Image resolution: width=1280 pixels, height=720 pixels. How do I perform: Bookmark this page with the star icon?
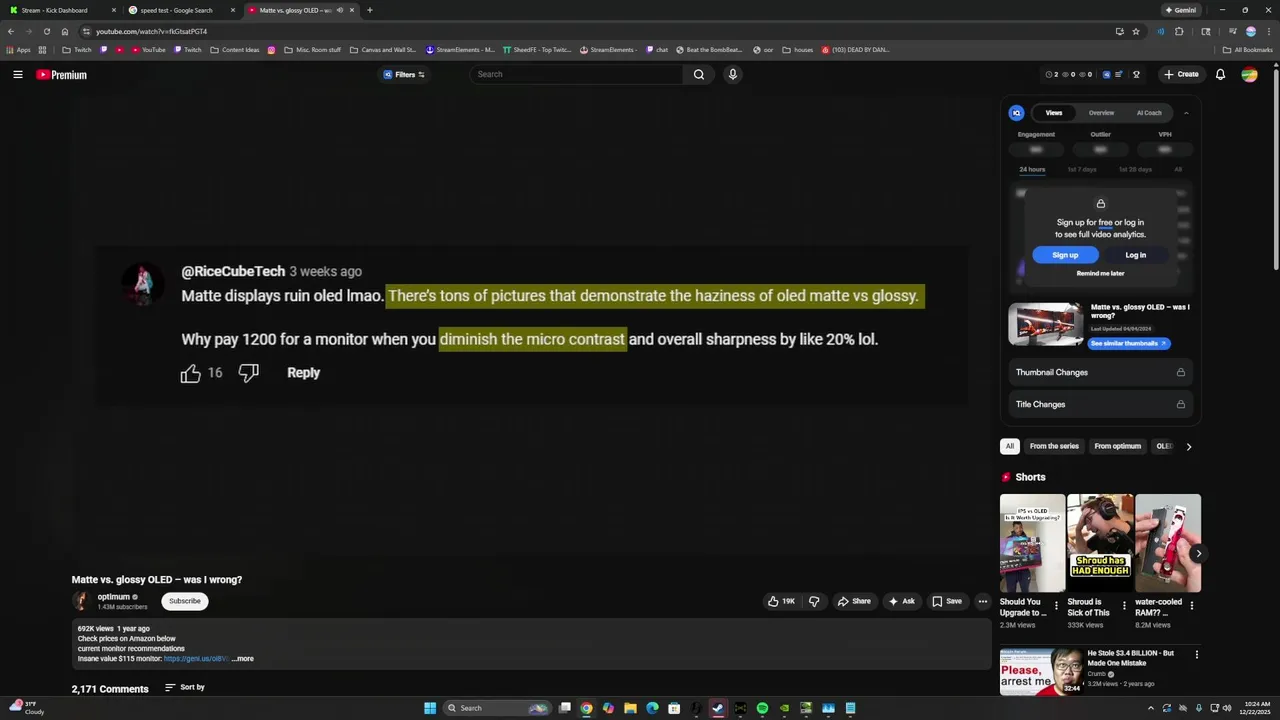tap(1135, 31)
